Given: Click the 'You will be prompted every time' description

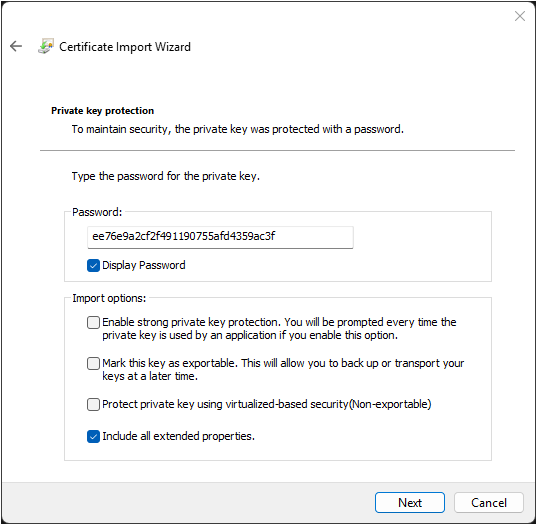Looking at the screenshot, I should coord(279,328).
